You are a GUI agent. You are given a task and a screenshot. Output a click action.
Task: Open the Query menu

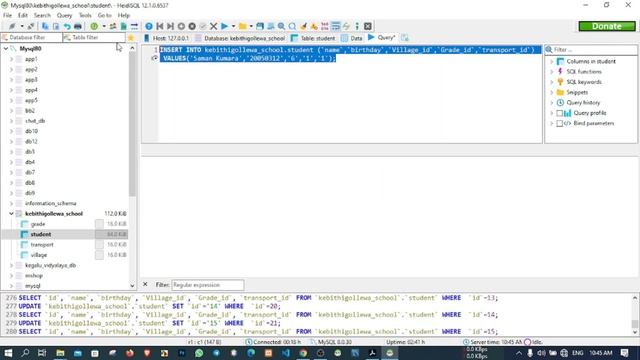(64, 15)
